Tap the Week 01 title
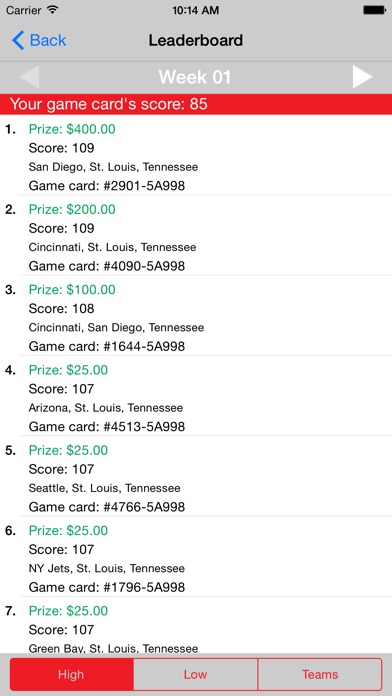 tap(195, 77)
